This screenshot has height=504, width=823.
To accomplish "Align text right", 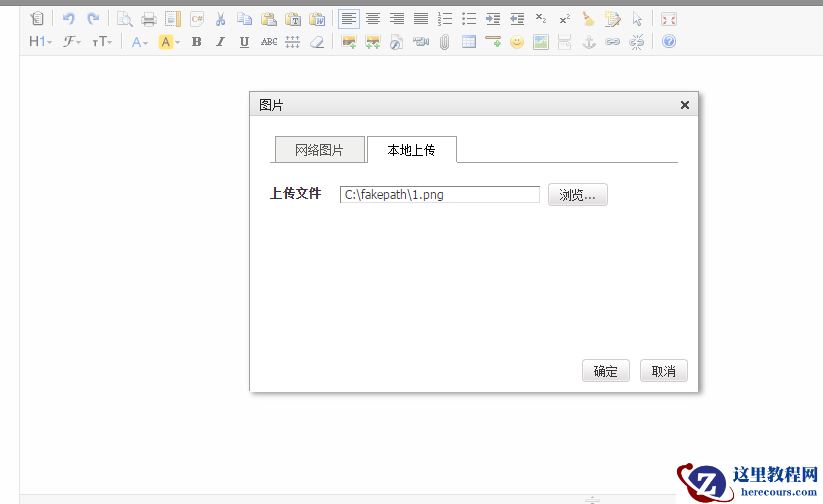I will tap(397, 19).
